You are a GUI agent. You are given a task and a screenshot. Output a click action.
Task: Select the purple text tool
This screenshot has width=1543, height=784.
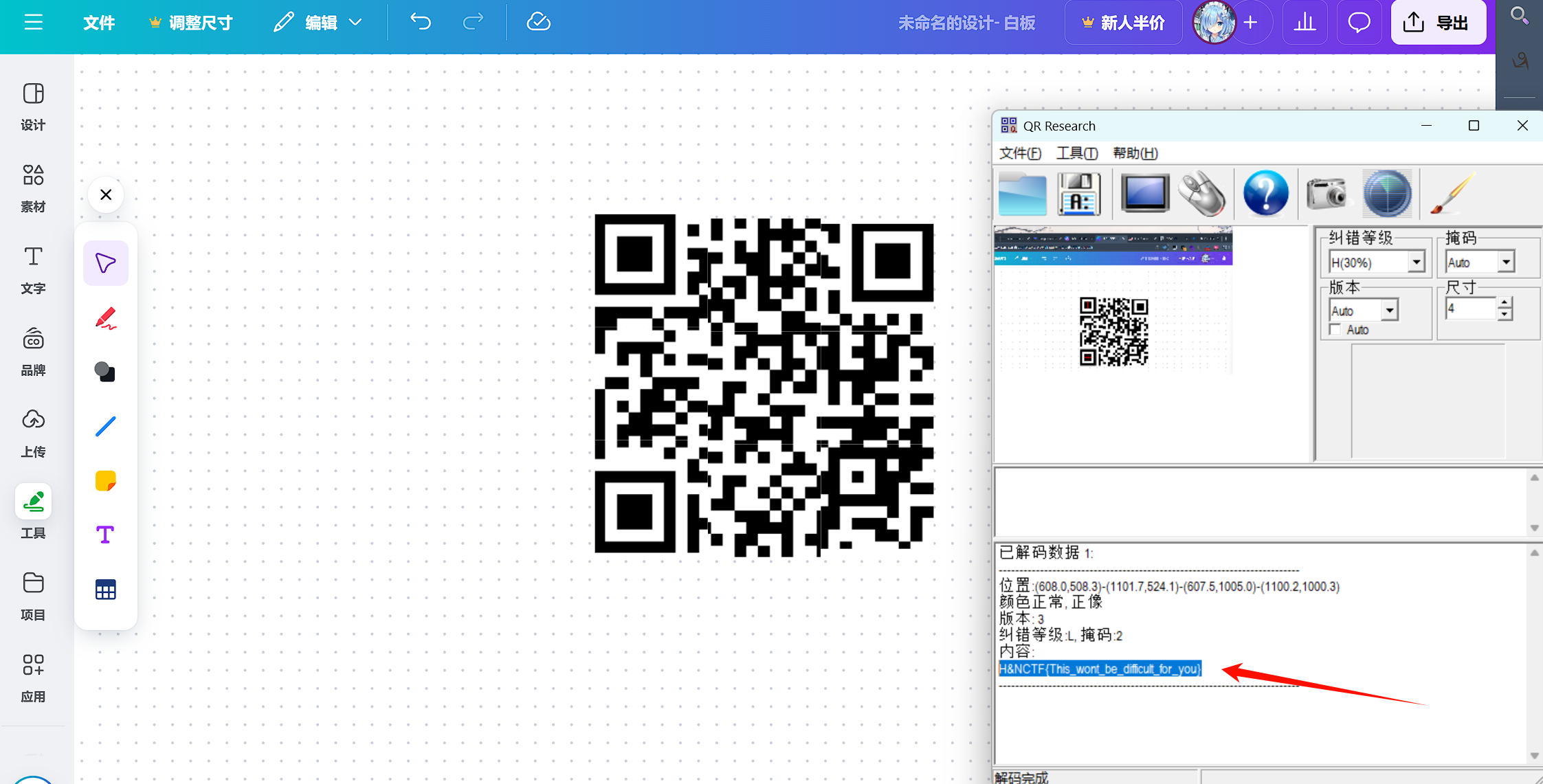(x=106, y=535)
